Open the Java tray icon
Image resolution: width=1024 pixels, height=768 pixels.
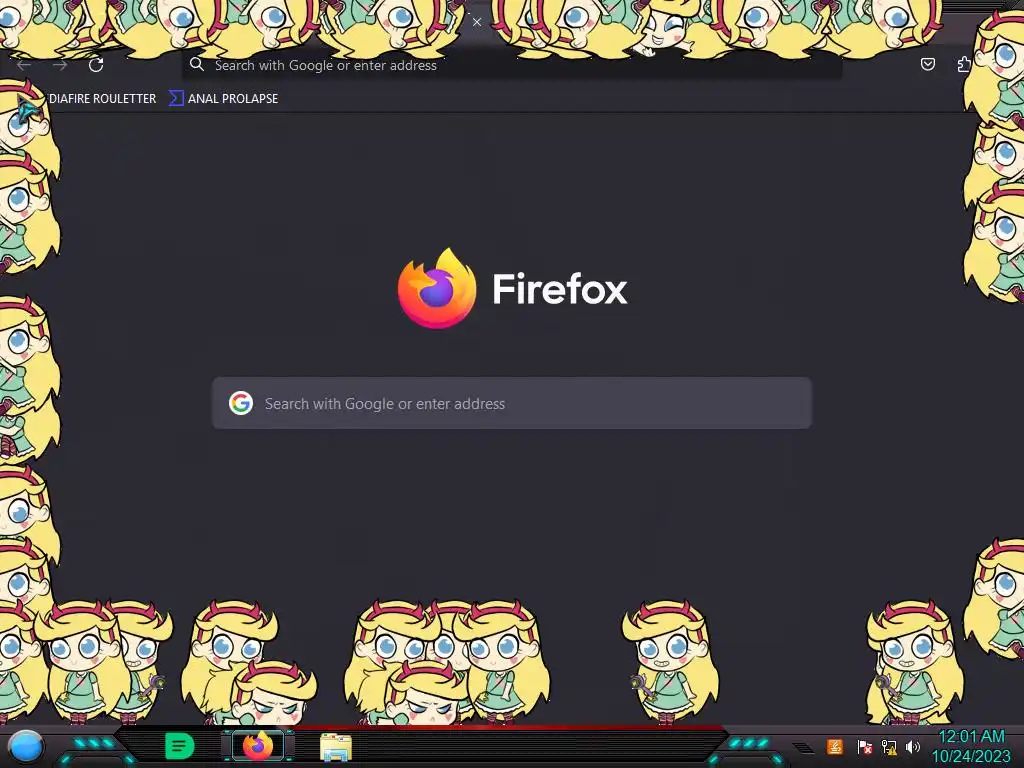pyautogui.click(x=834, y=746)
